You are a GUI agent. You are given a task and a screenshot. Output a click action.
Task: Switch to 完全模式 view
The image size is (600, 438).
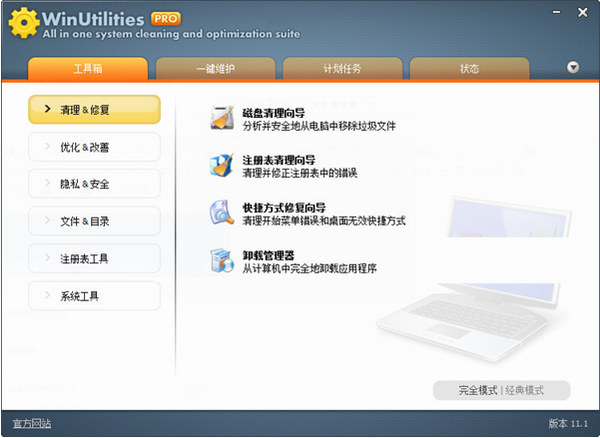point(478,390)
